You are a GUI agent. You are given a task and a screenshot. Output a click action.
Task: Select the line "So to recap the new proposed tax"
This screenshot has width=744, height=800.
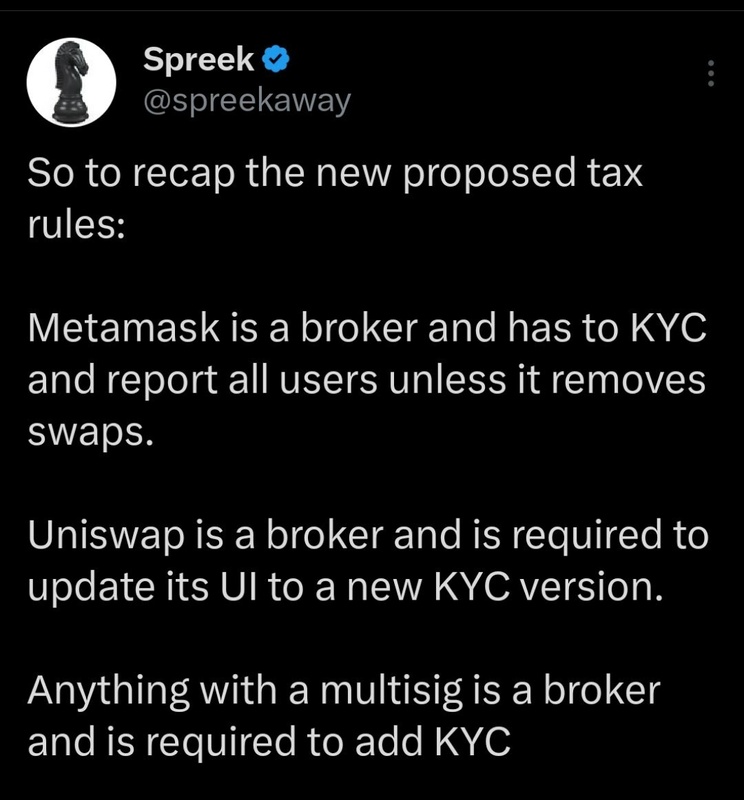335,174
